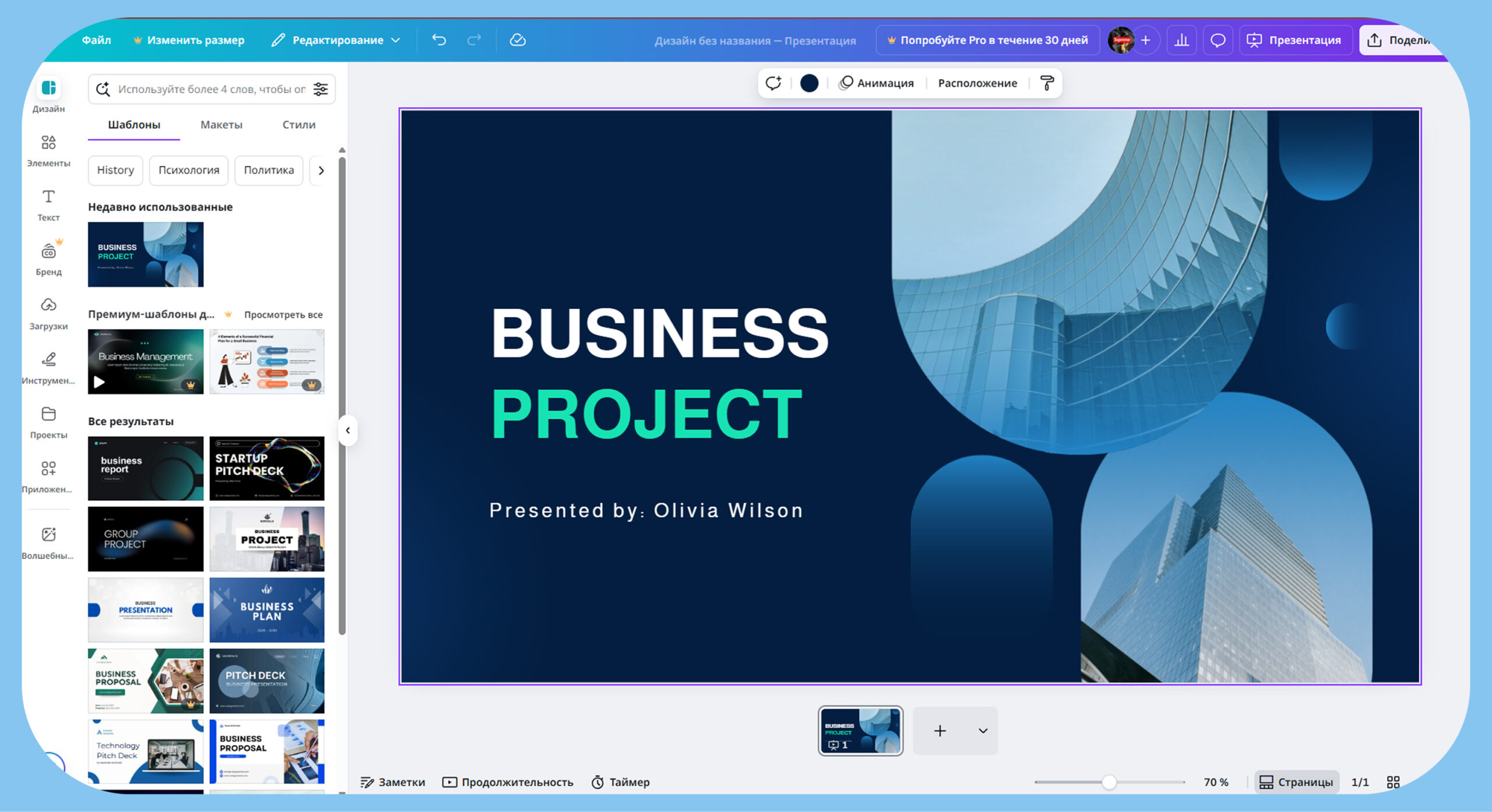Toggle grid view of pages
The width and height of the screenshot is (1492, 812).
(1393, 782)
